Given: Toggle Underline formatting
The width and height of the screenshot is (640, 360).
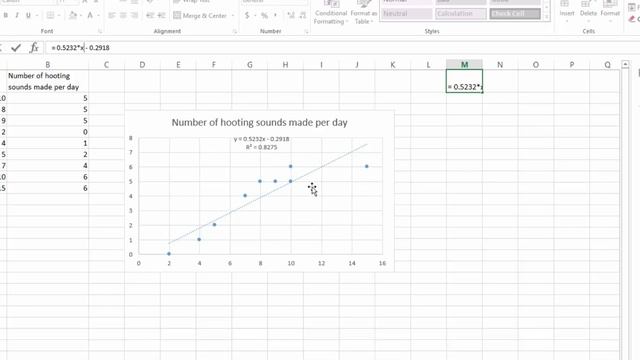Looking at the screenshot, I should coord(28,16).
